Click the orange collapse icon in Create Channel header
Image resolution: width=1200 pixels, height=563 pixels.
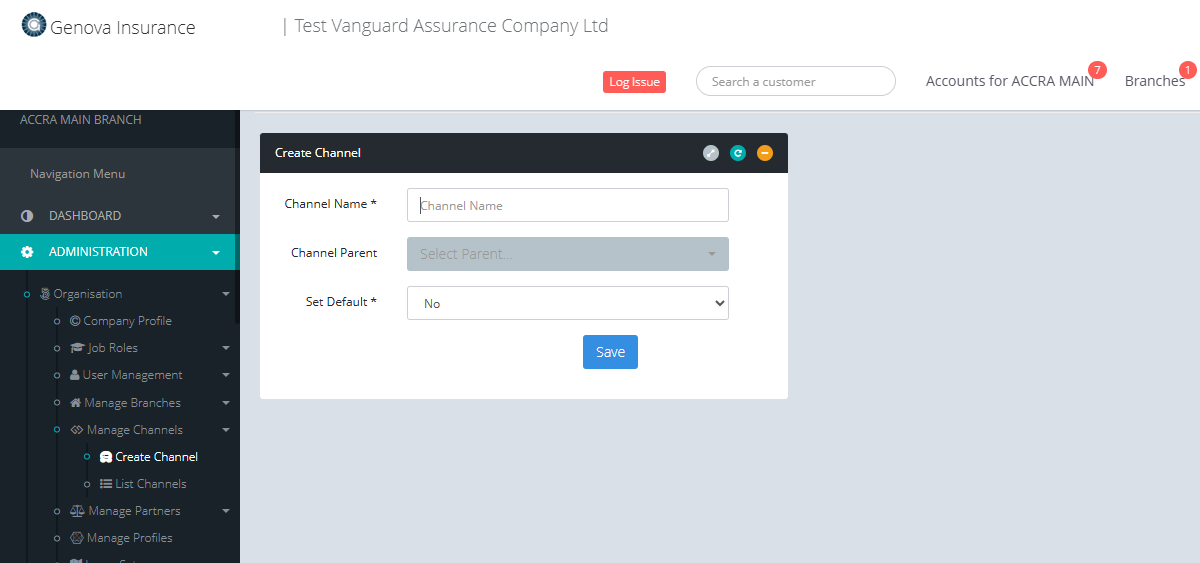[765, 153]
